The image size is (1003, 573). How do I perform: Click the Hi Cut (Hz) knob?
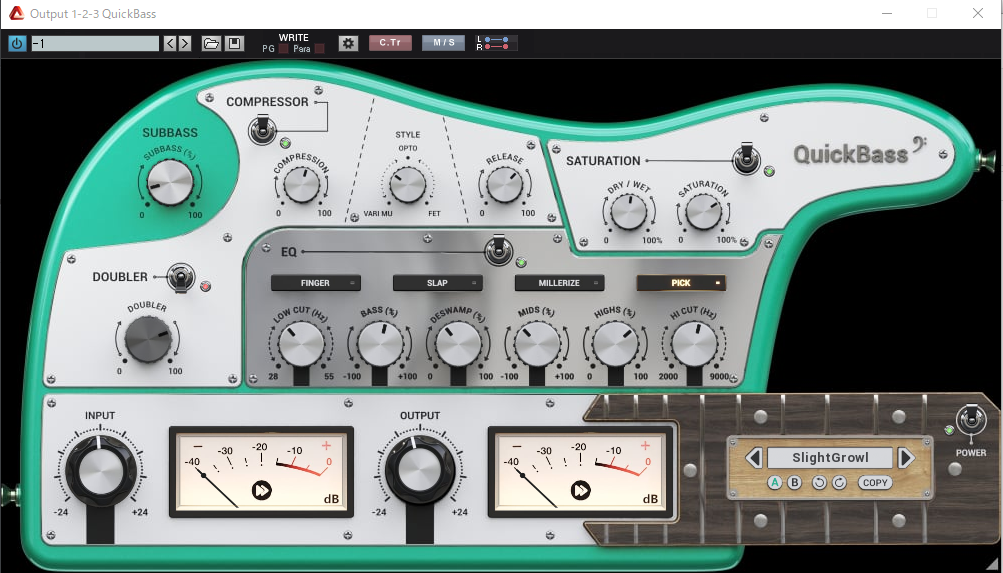[x=694, y=345]
